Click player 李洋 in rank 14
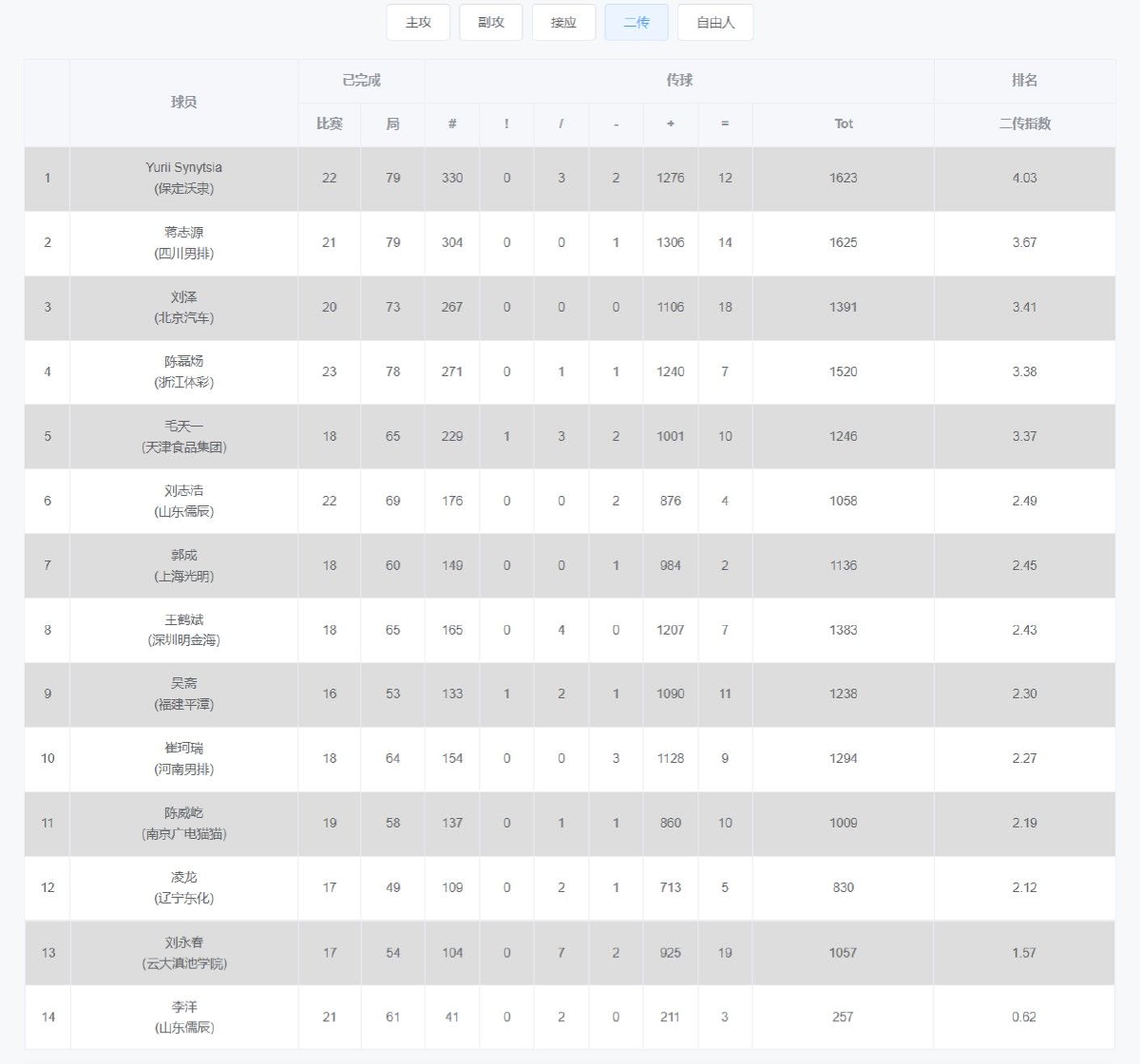This screenshot has height=1064, width=1140. [x=184, y=1016]
